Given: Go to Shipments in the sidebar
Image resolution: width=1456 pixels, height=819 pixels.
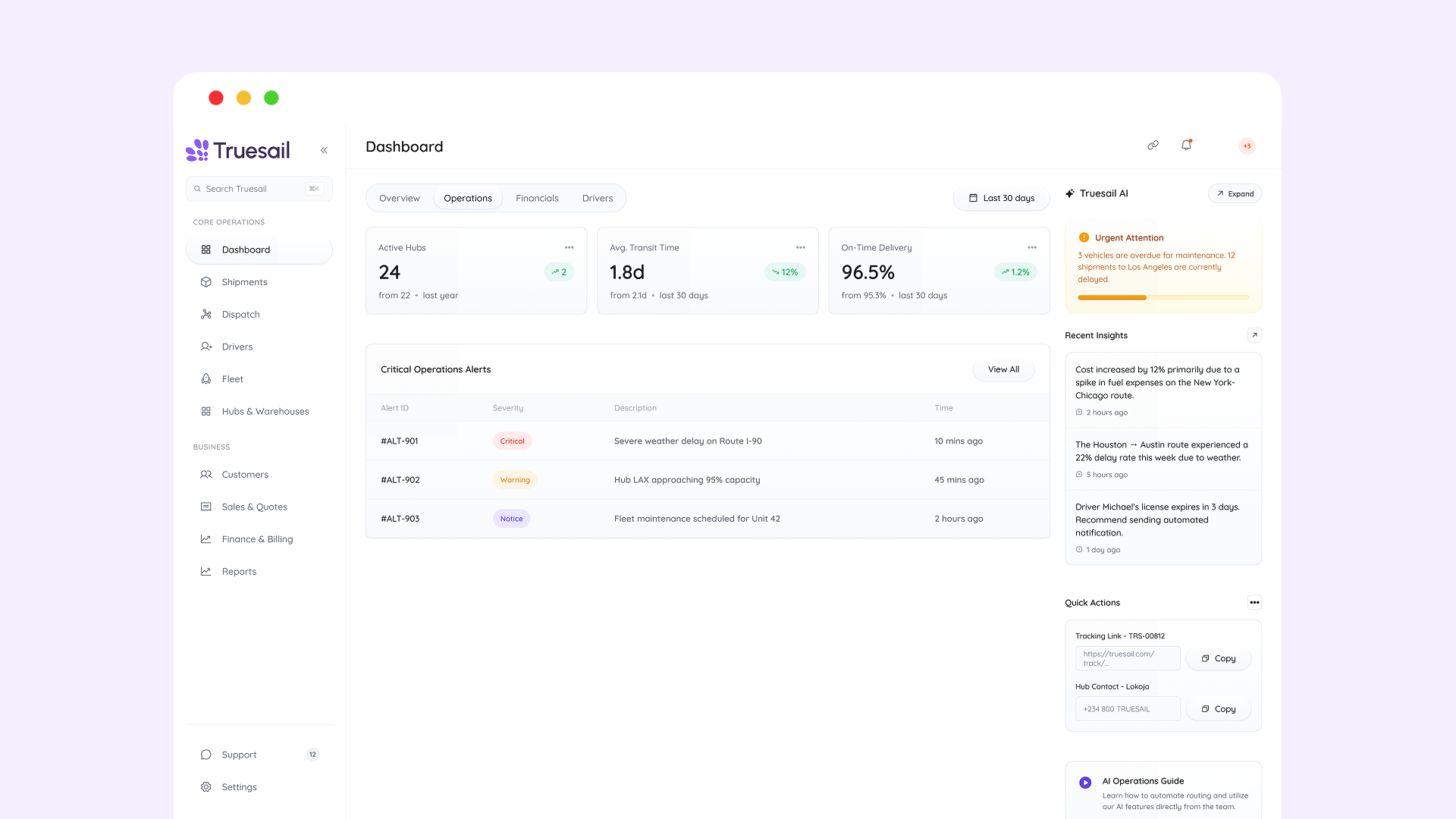Looking at the screenshot, I should (x=259, y=282).
